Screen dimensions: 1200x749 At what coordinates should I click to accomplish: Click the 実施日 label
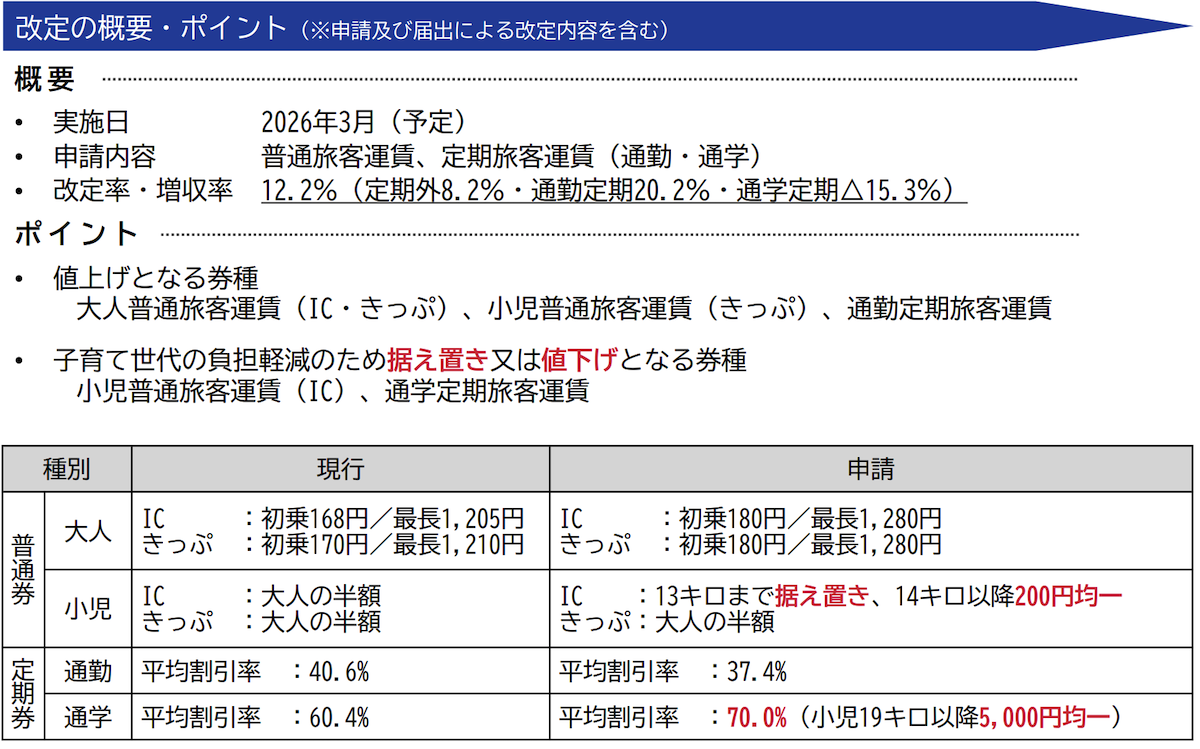(x=91, y=123)
